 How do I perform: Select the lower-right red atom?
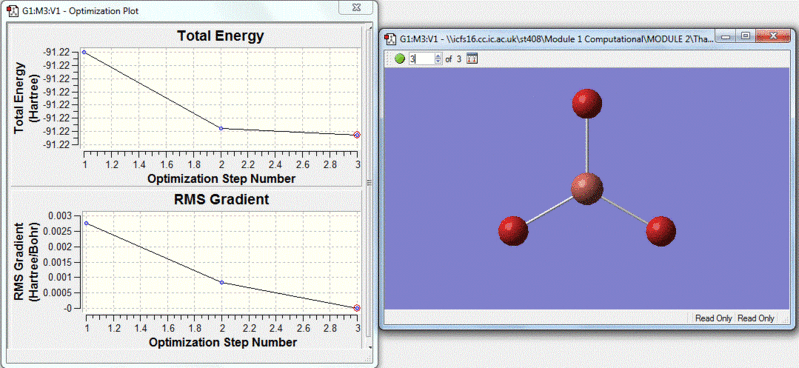coord(661,231)
